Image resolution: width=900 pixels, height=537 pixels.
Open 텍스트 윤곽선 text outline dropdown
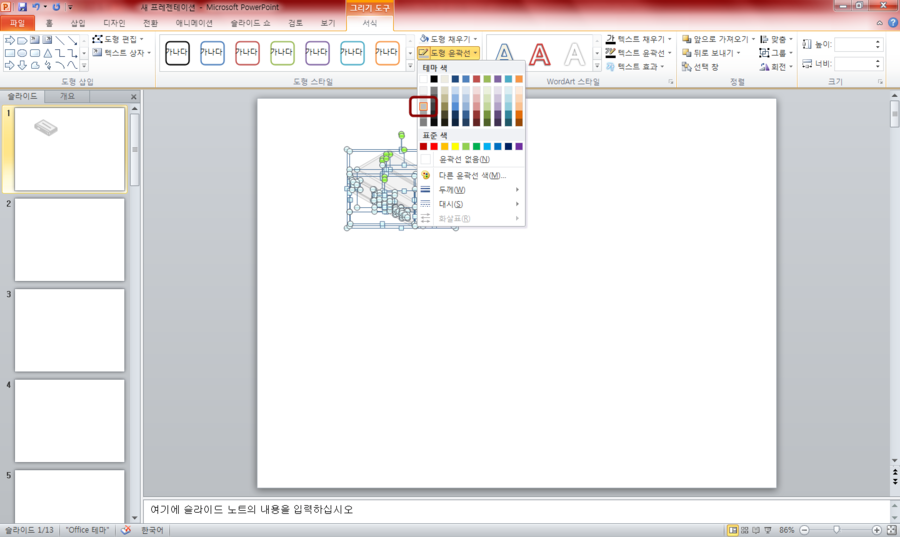click(x=638, y=53)
